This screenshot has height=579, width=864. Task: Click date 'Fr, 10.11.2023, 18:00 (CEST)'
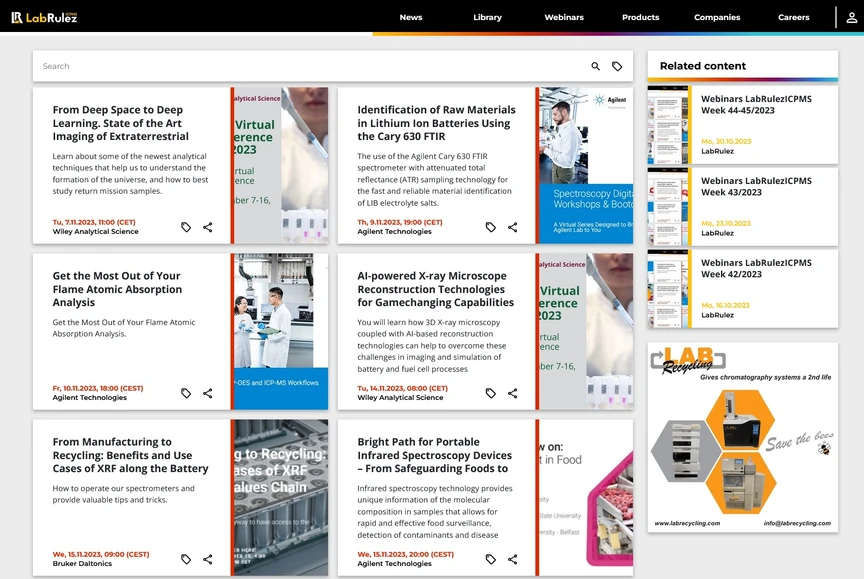click(98, 388)
